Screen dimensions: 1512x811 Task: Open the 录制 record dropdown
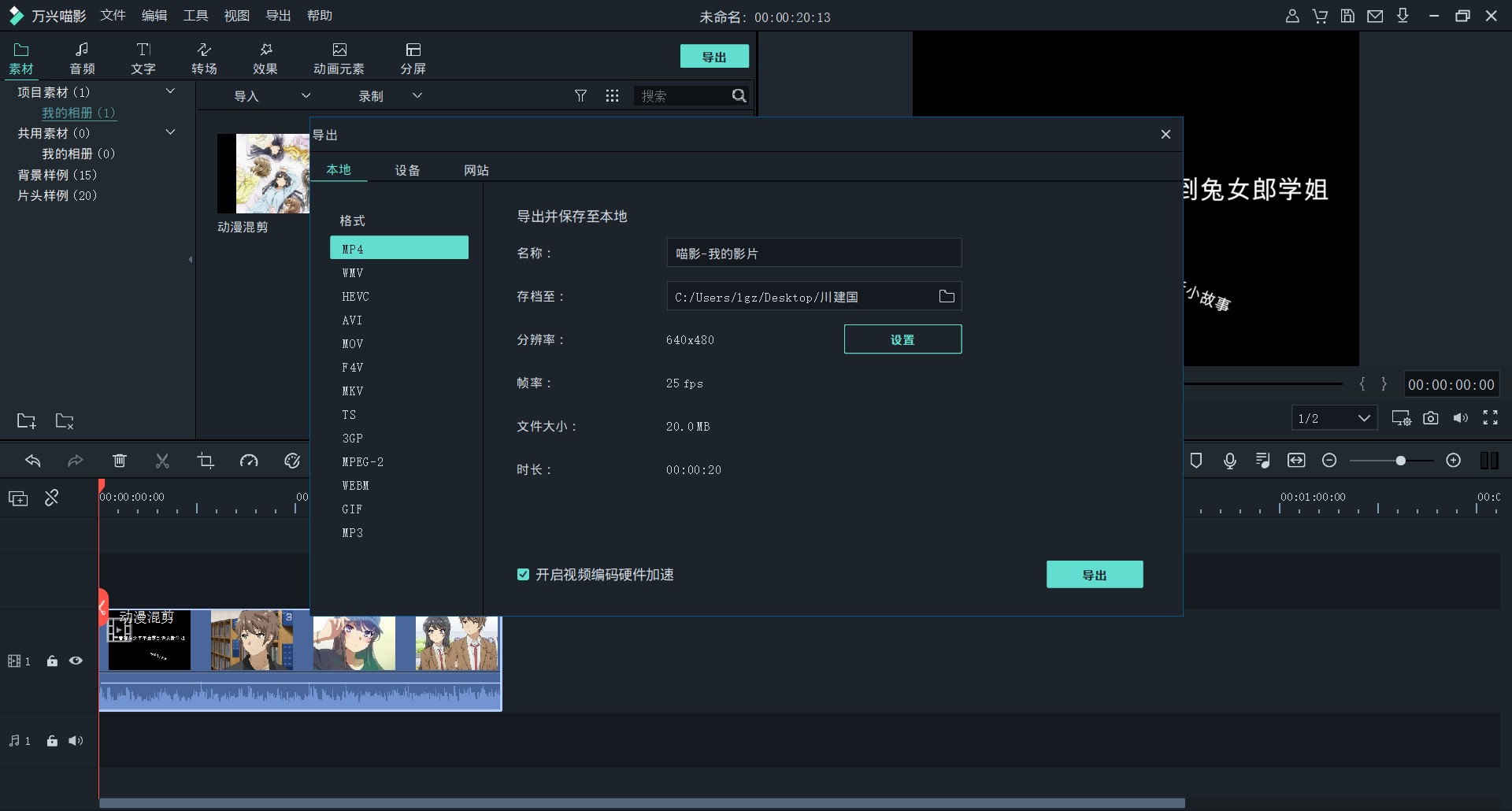point(390,96)
